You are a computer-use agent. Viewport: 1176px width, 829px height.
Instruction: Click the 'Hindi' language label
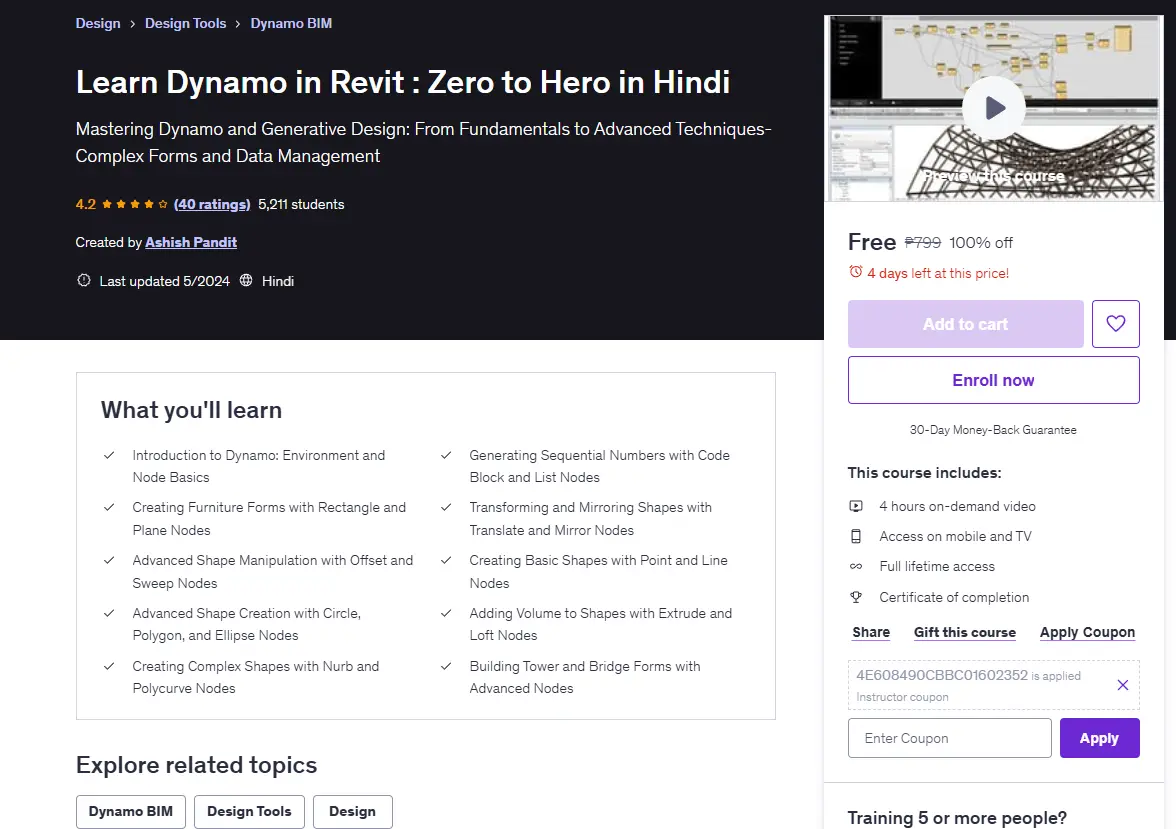tap(278, 281)
